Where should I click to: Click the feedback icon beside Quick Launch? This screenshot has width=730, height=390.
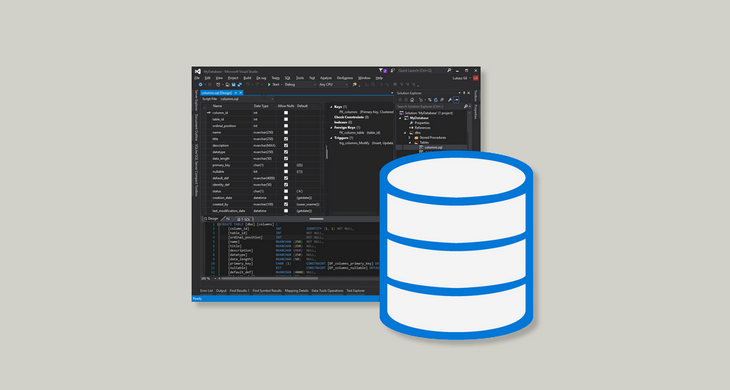click(392, 70)
